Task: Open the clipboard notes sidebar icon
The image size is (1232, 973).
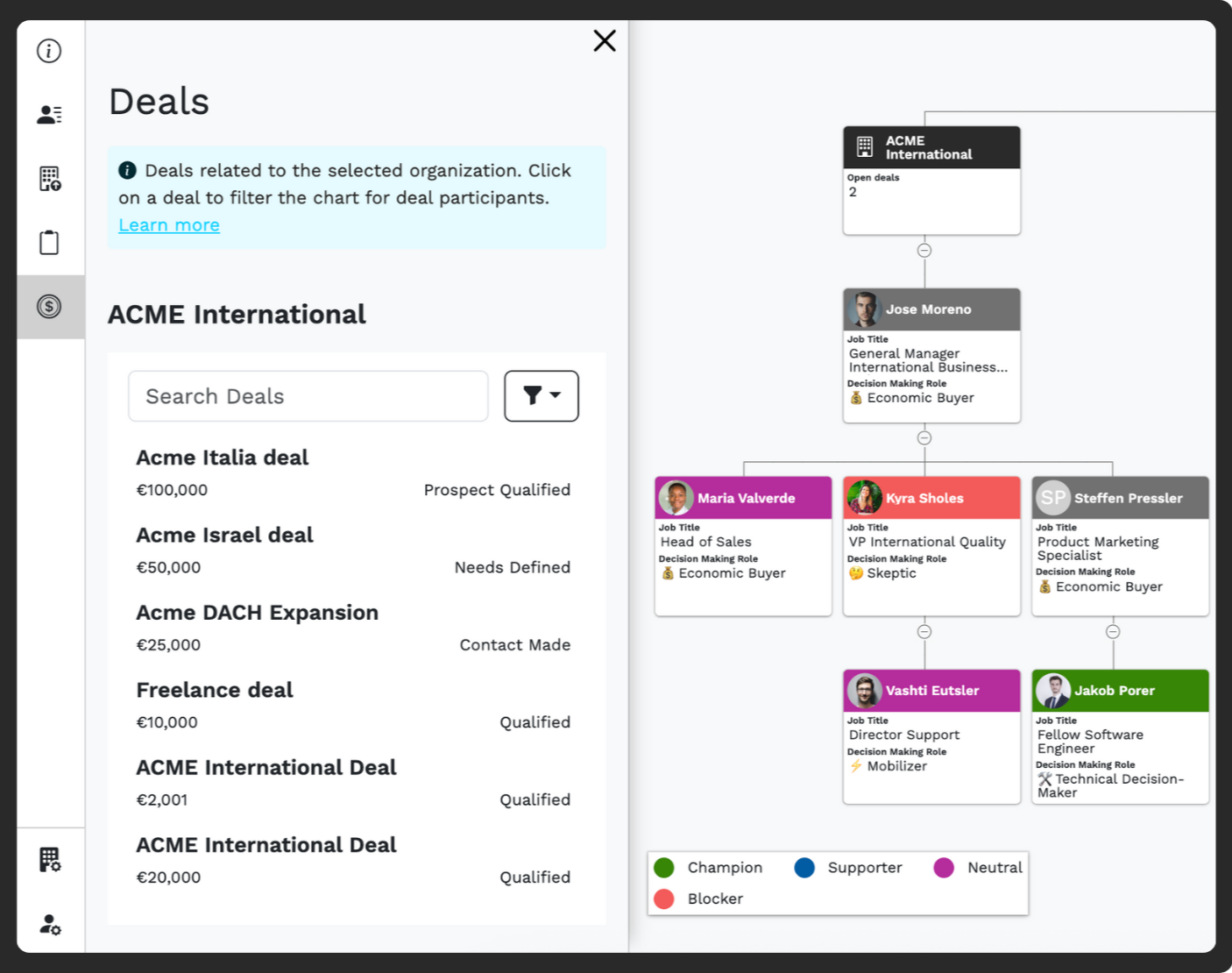Action: click(x=49, y=242)
